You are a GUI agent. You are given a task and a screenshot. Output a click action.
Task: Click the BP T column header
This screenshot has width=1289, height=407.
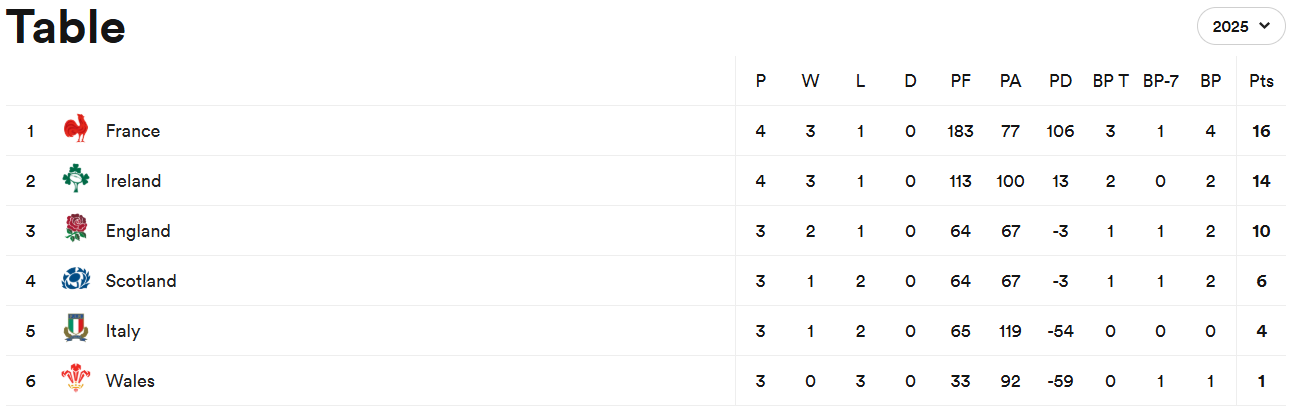pos(1110,81)
